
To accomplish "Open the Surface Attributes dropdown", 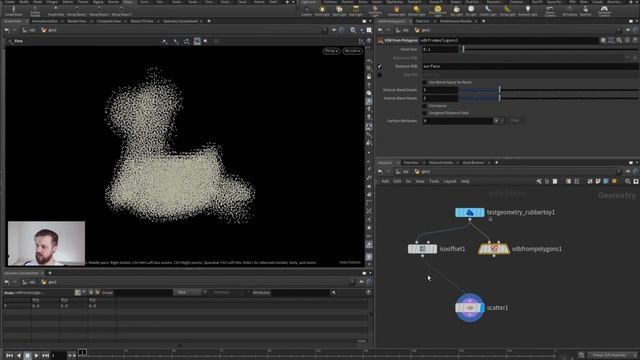I will [496, 121].
